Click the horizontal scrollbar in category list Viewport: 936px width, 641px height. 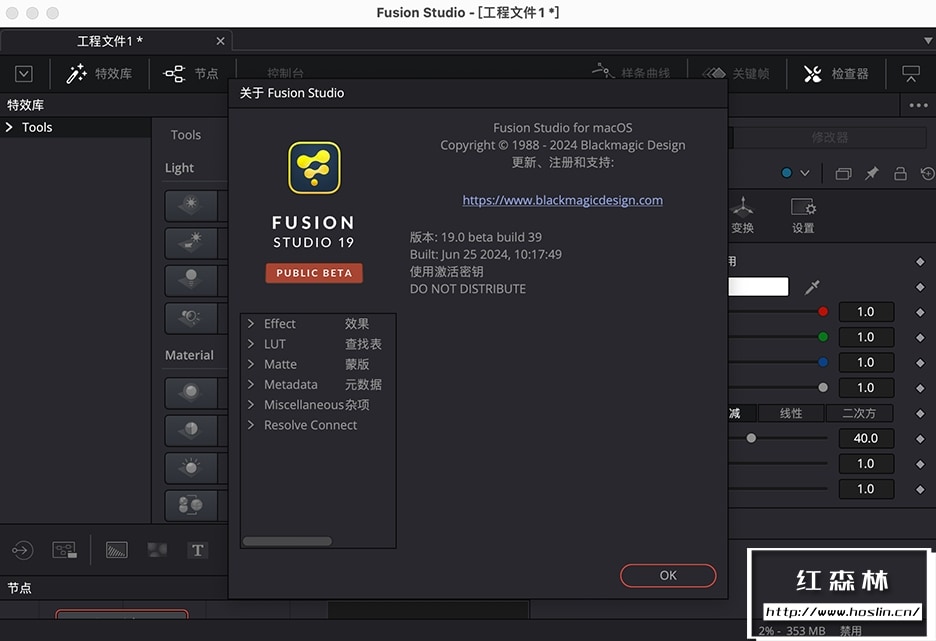tap(287, 541)
